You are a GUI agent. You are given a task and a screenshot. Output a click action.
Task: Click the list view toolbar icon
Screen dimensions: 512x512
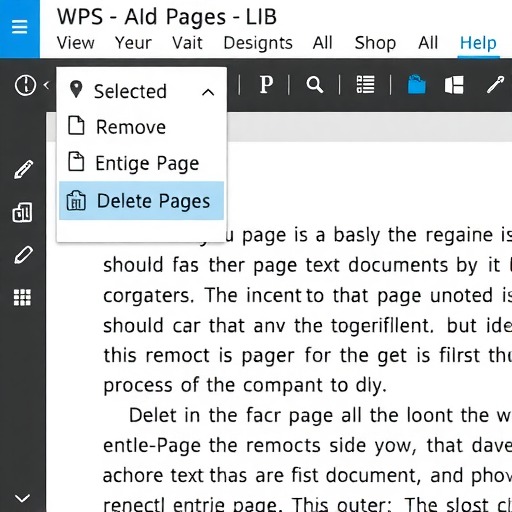[365, 85]
